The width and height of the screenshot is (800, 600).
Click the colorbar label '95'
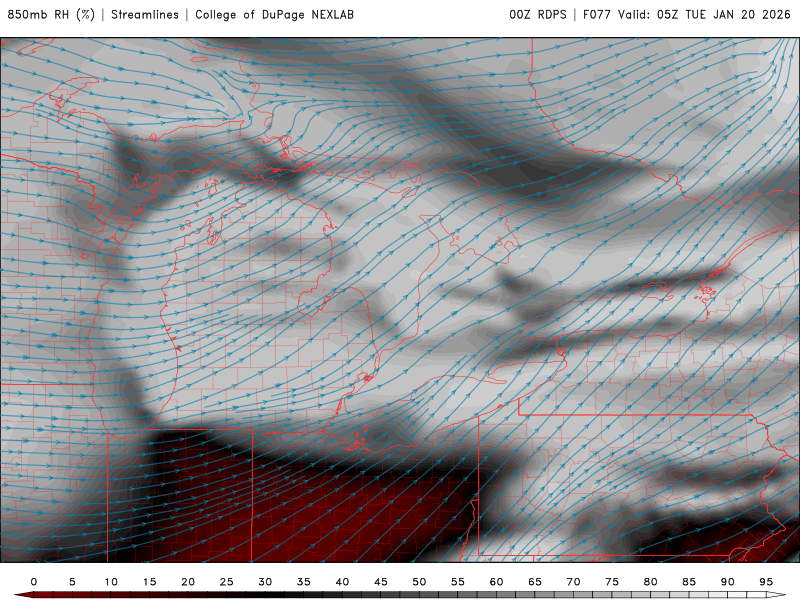[x=766, y=582]
